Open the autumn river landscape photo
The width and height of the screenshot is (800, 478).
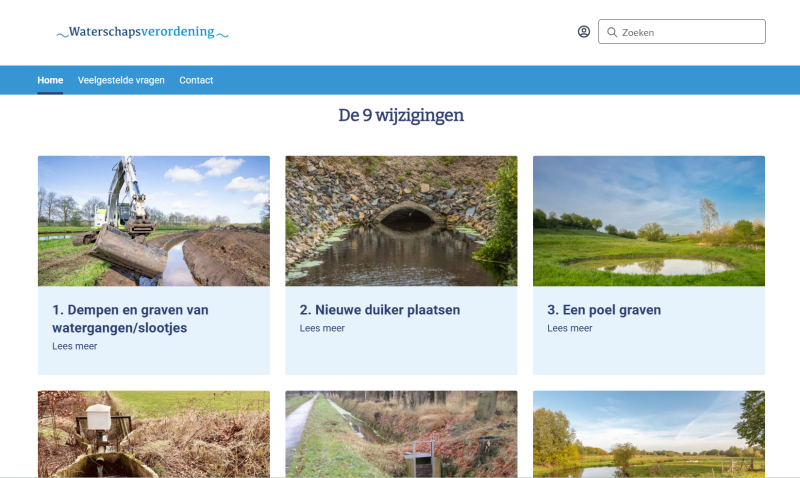[648, 434]
